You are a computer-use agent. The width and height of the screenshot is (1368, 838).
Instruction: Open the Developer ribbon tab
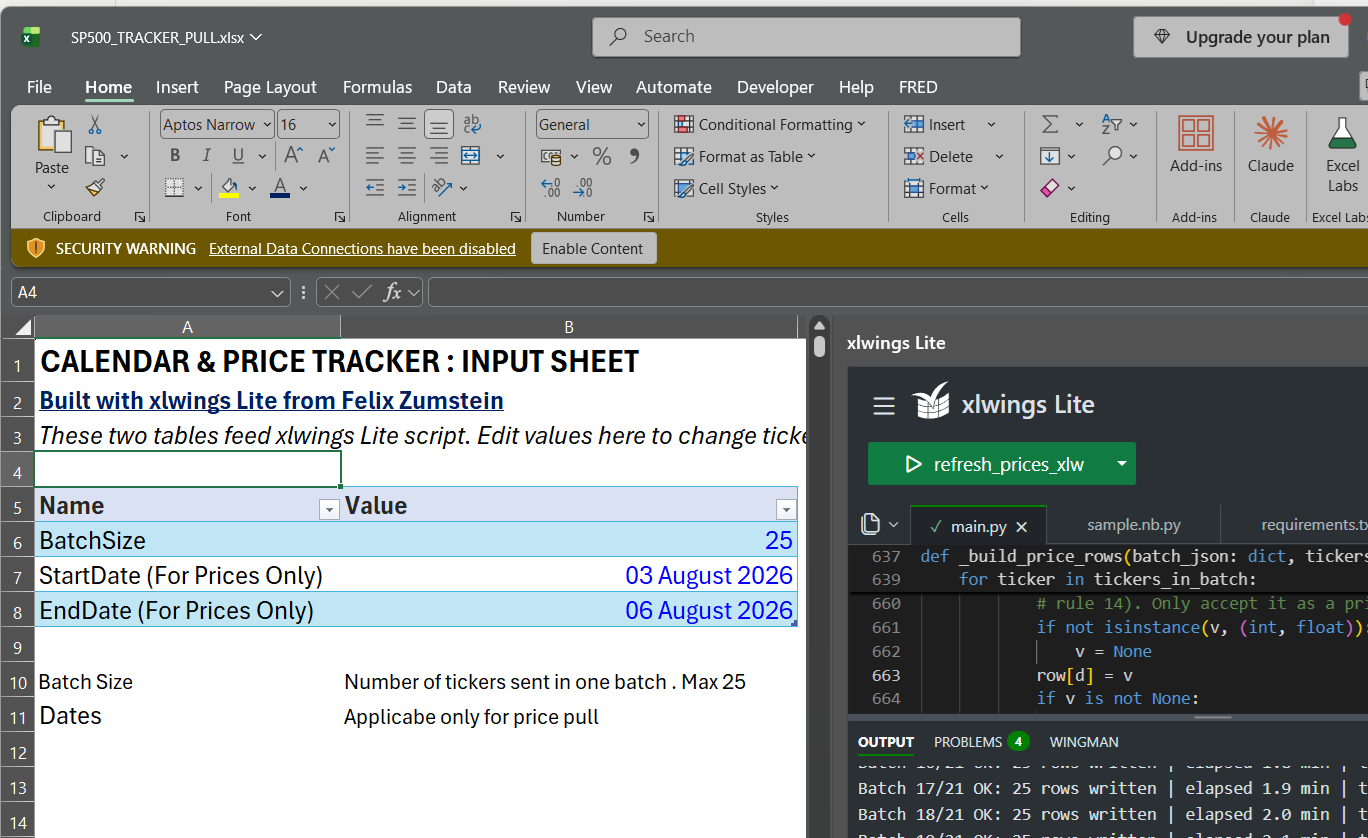[x=775, y=87]
